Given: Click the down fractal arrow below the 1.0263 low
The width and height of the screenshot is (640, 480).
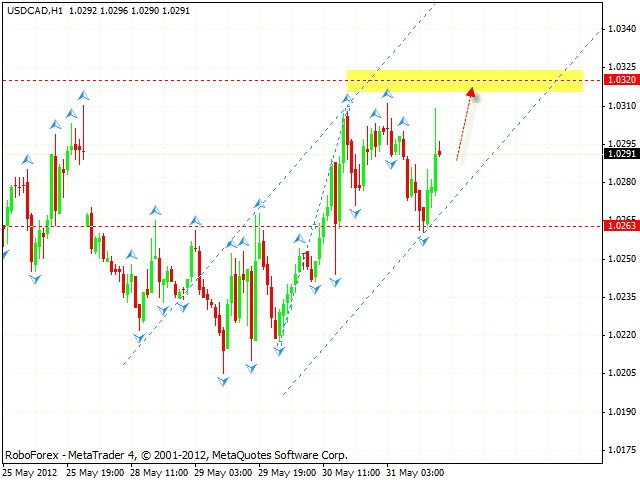Looking at the screenshot, I should pos(423,241).
